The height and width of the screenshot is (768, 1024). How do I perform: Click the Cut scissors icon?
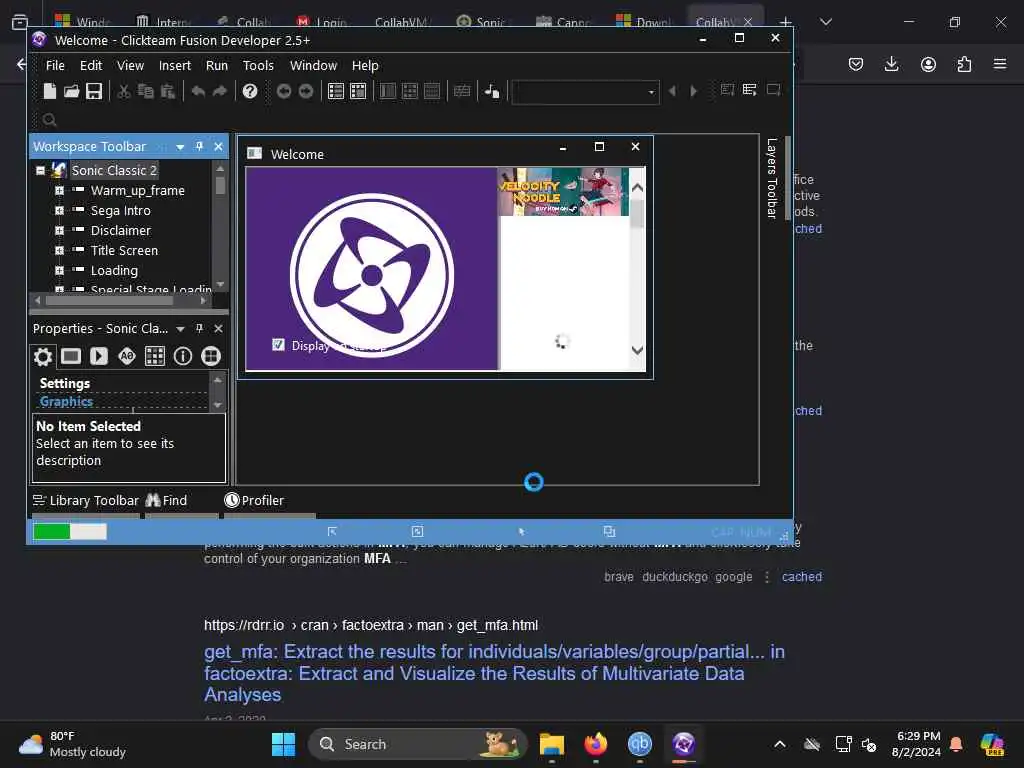coord(123,91)
